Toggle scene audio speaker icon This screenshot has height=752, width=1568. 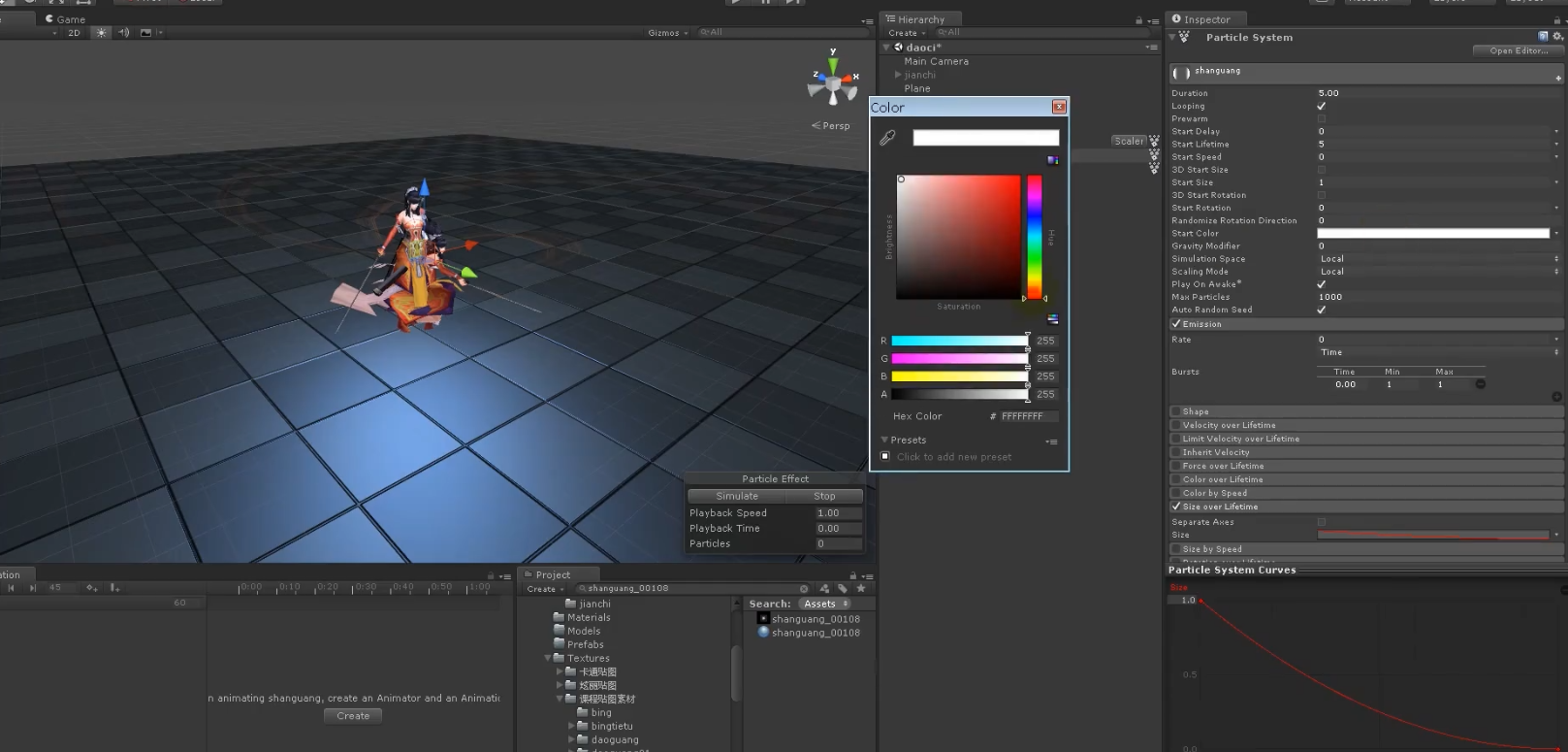click(x=123, y=33)
